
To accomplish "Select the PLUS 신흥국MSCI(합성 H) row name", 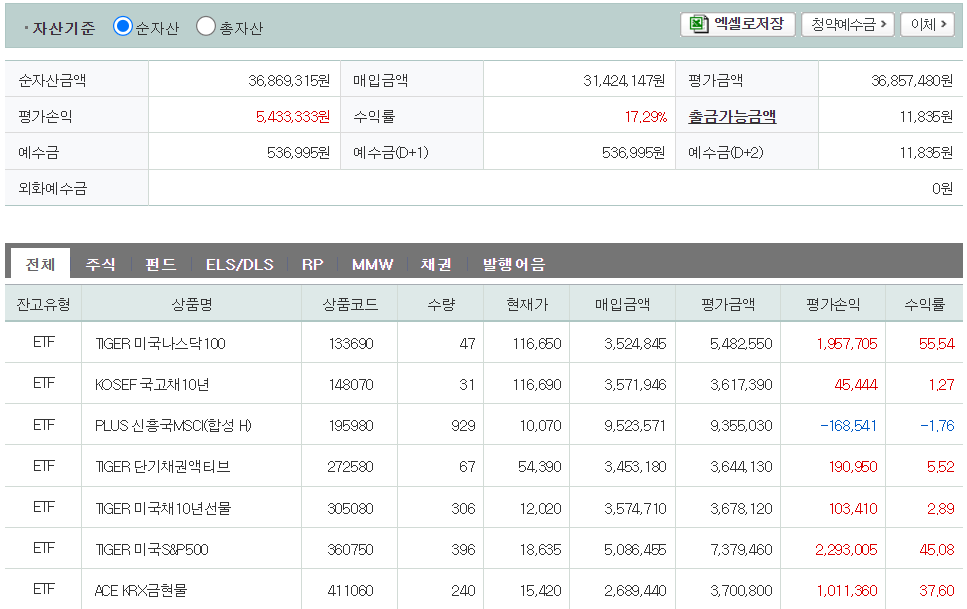I will click(x=173, y=426).
